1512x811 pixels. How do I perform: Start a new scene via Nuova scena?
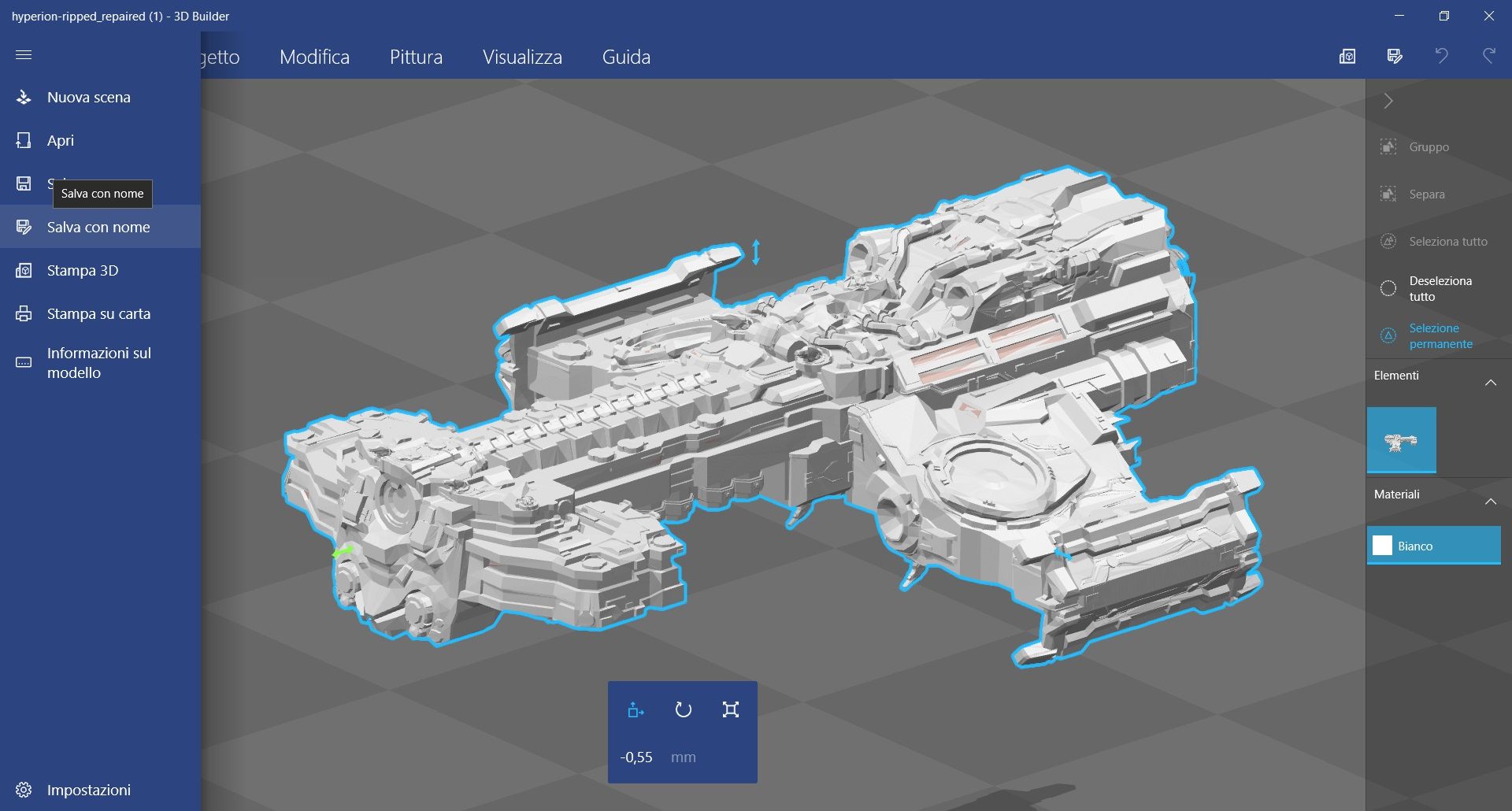(x=100, y=98)
